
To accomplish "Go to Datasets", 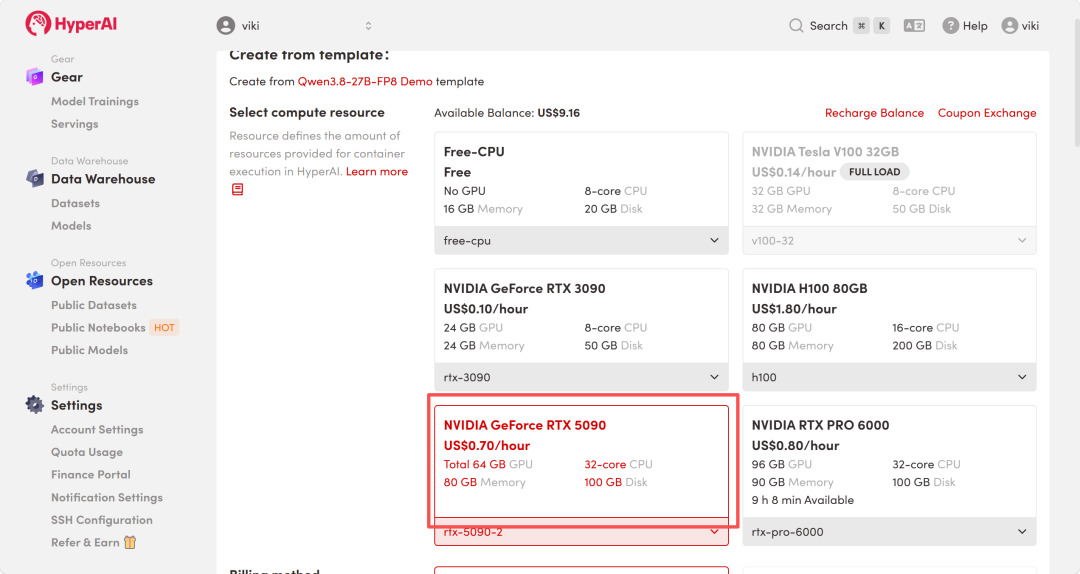I will pos(75,203).
